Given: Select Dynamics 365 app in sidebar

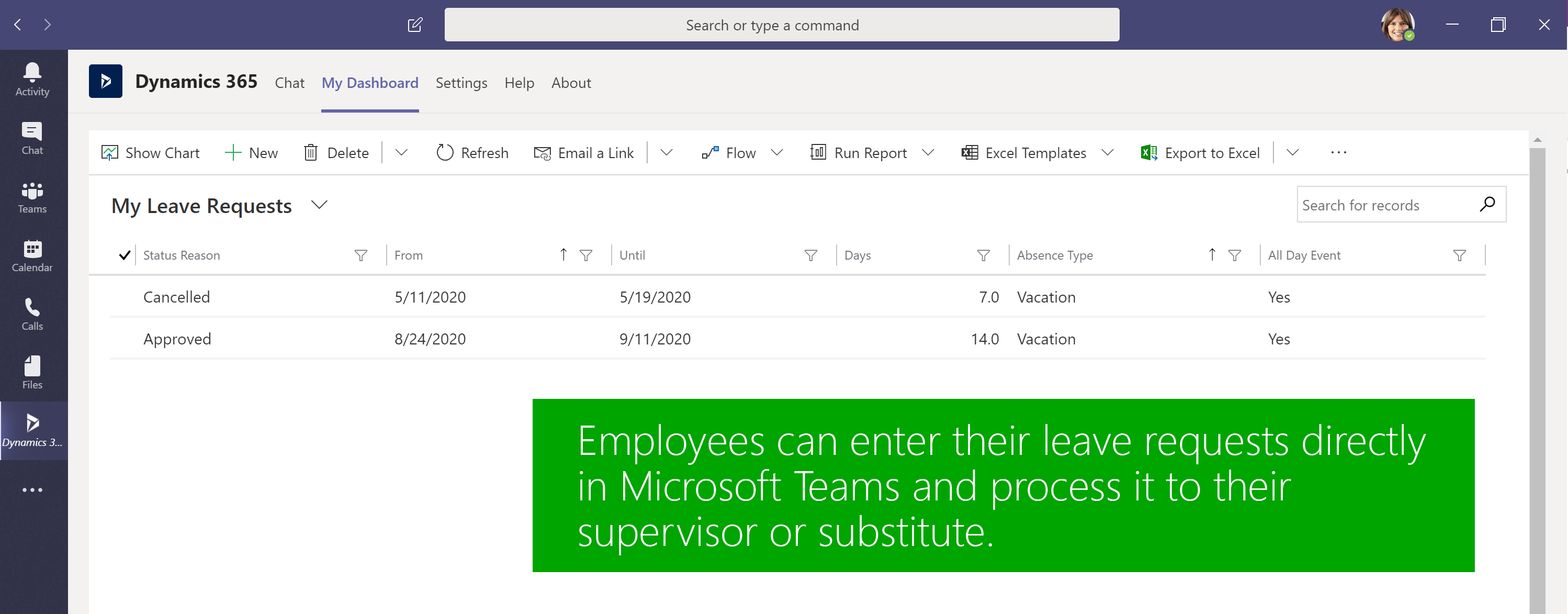Looking at the screenshot, I should point(33,431).
